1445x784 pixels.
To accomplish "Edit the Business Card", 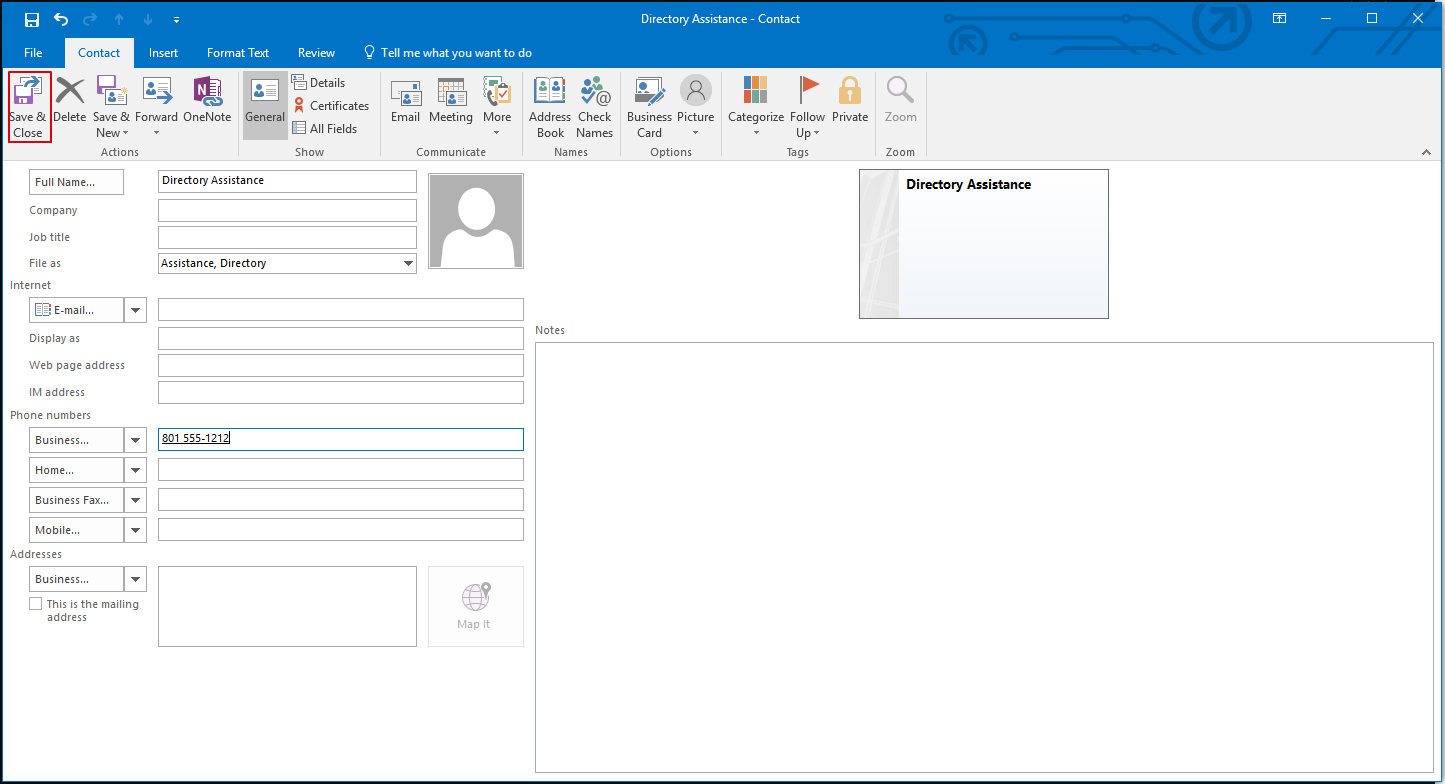I will point(650,107).
